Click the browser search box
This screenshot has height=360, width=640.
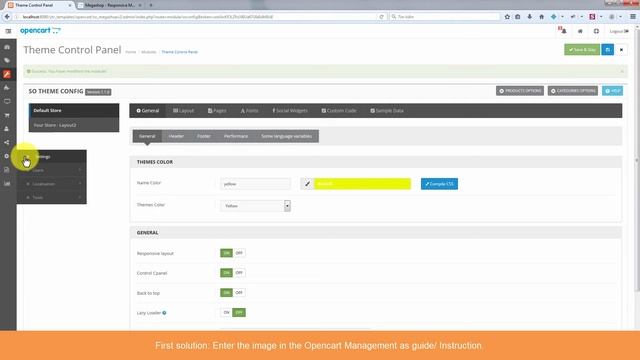coord(445,17)
